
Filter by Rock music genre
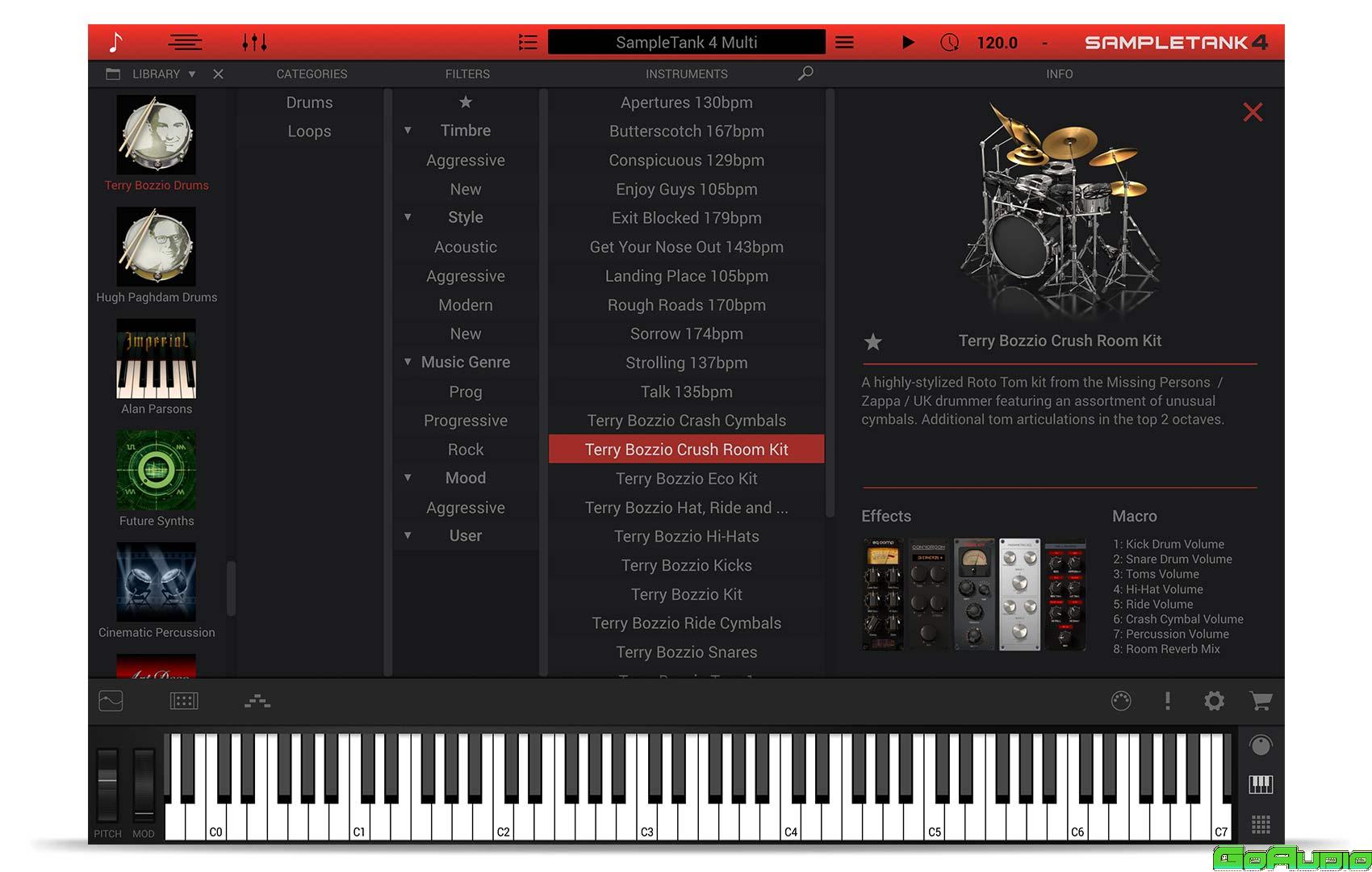point(466,450)
